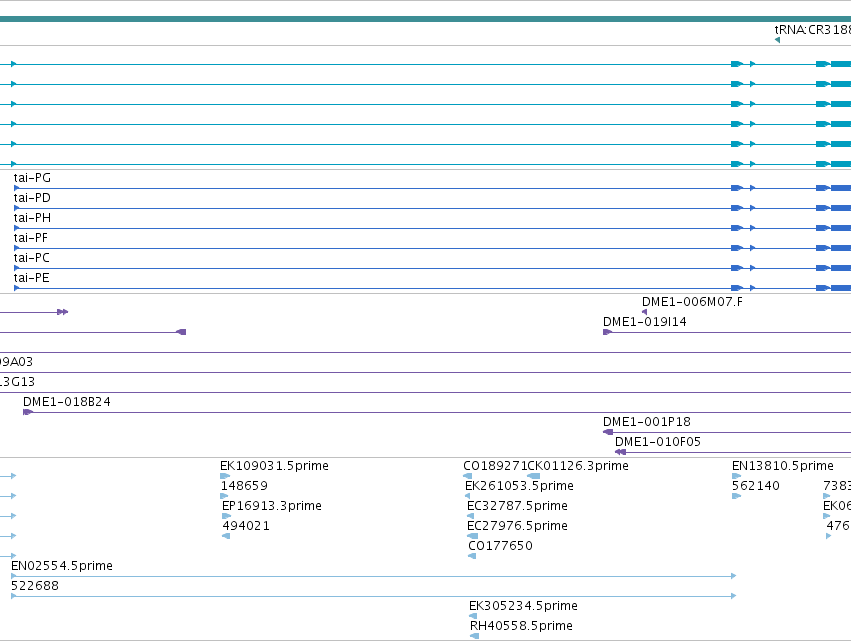Viewport: 851px width, 641px height.
Task: Click the arrow glyph under 494021
Action: (226, 536)
